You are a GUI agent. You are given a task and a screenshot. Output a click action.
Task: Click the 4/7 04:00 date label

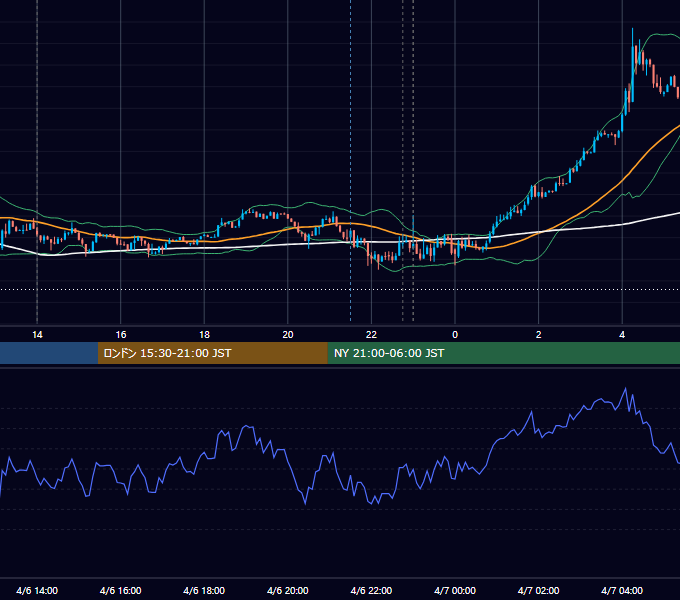click(x=622, y=590)
